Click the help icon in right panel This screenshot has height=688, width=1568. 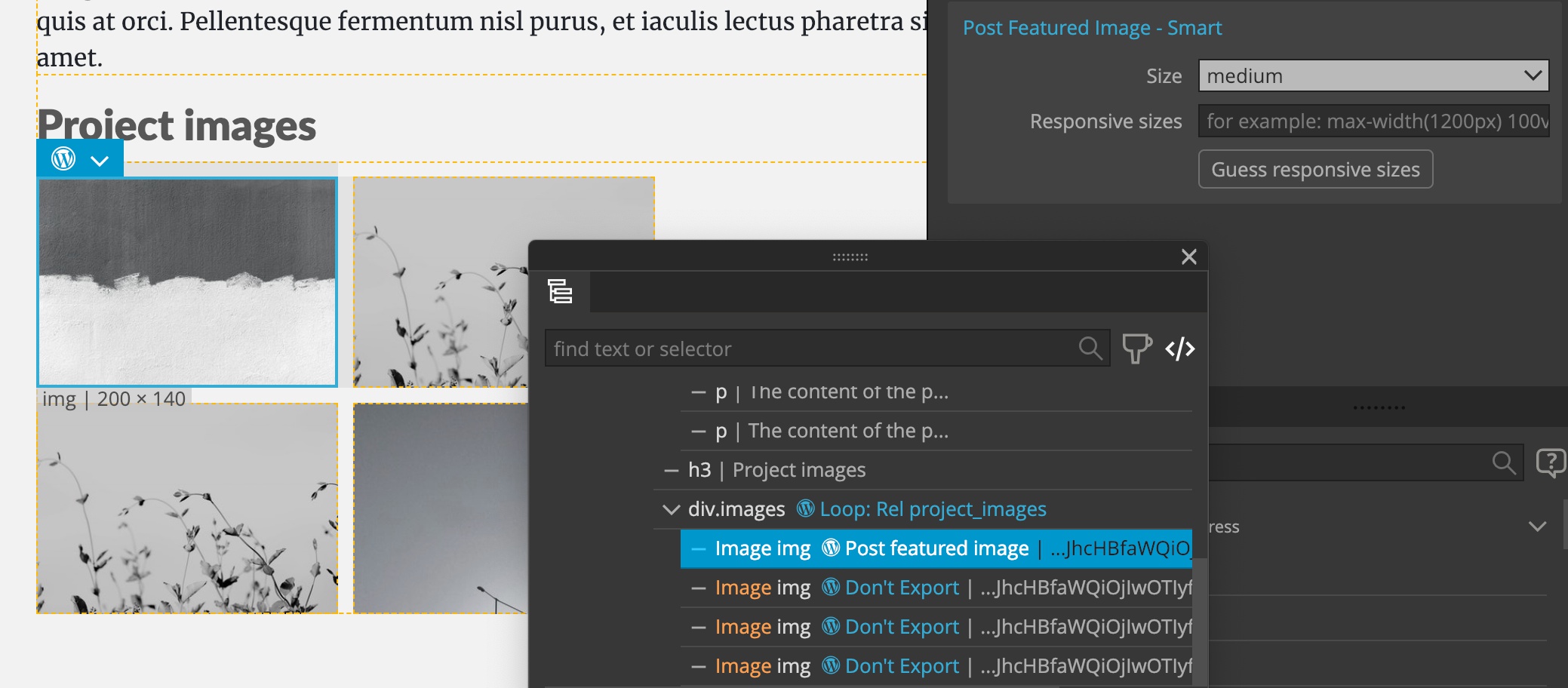pyautogui.click(x=1551, y=462)
